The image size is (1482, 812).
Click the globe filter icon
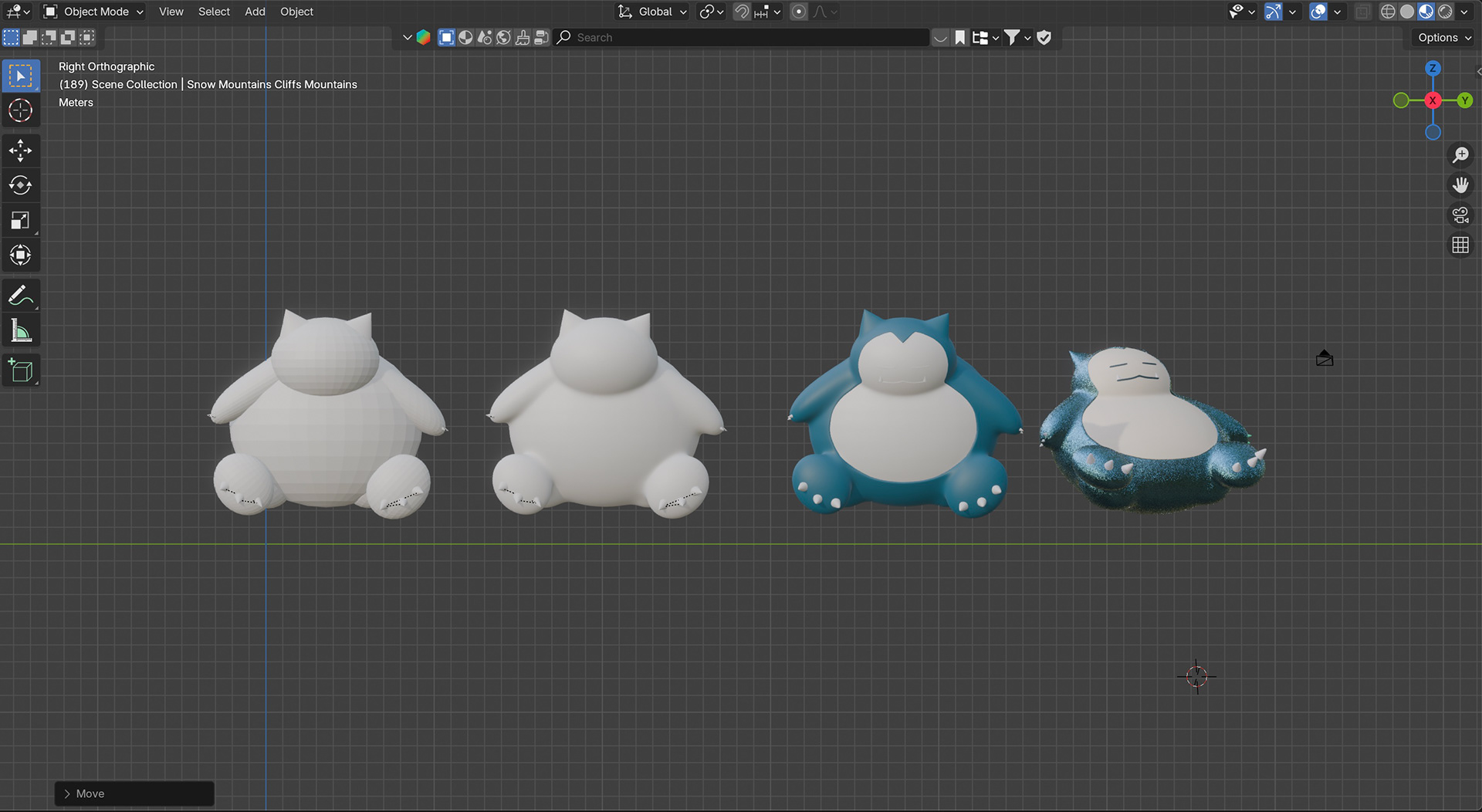503,37
